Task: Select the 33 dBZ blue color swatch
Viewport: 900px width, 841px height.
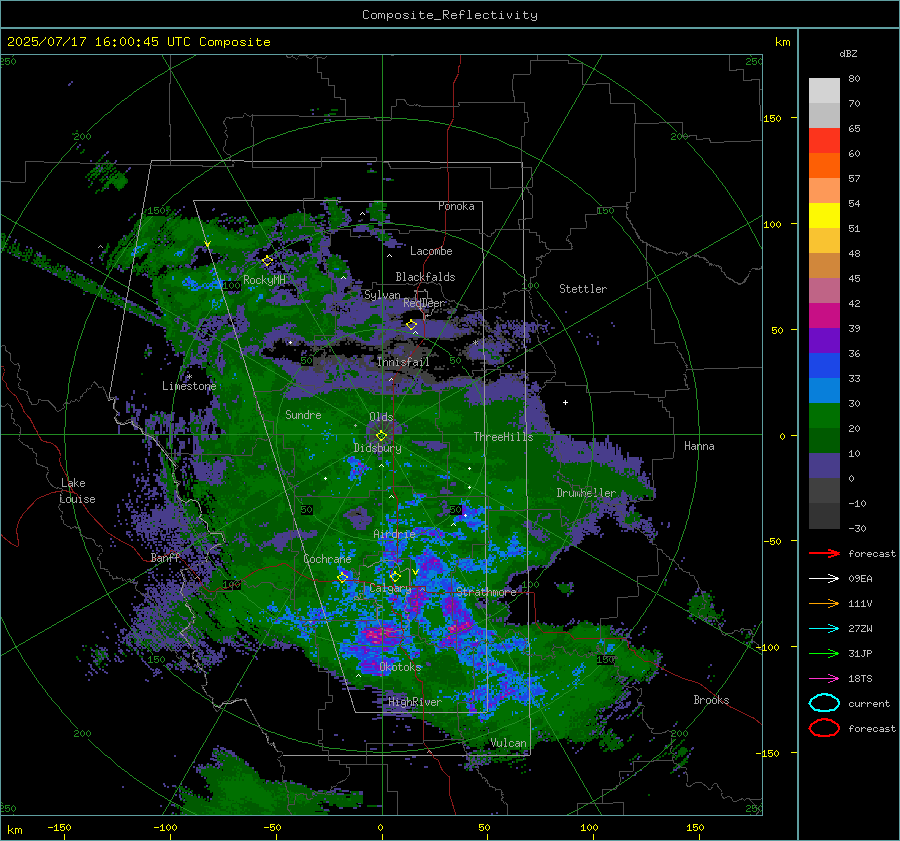Action: coord(824,390)
